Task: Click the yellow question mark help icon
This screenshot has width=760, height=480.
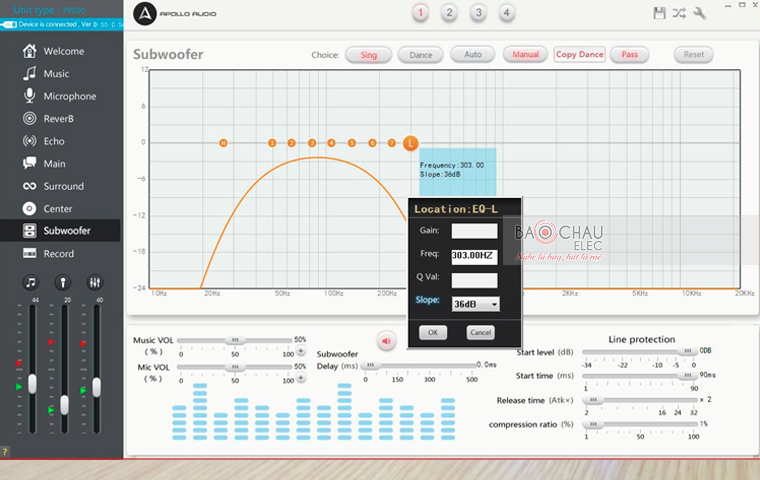Action: click(x=4, y=452)
